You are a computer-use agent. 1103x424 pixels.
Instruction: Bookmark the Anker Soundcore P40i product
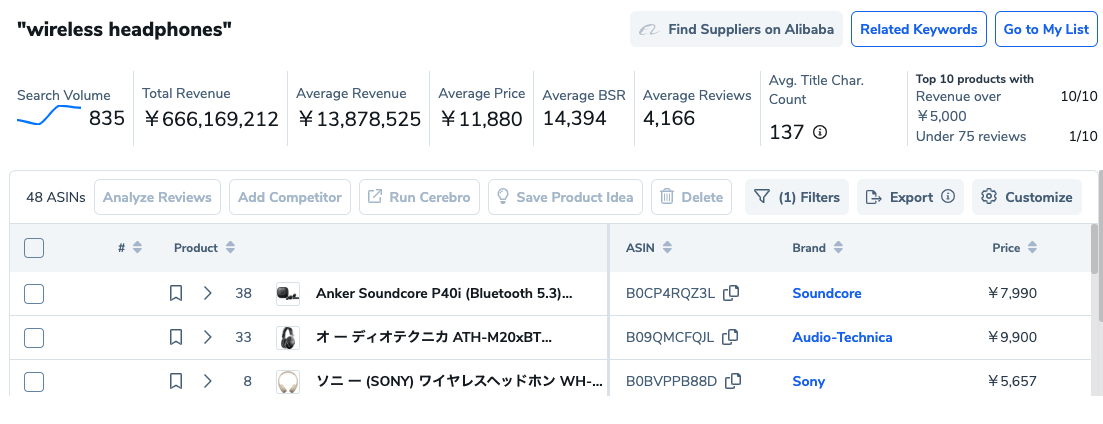point(176,293)
